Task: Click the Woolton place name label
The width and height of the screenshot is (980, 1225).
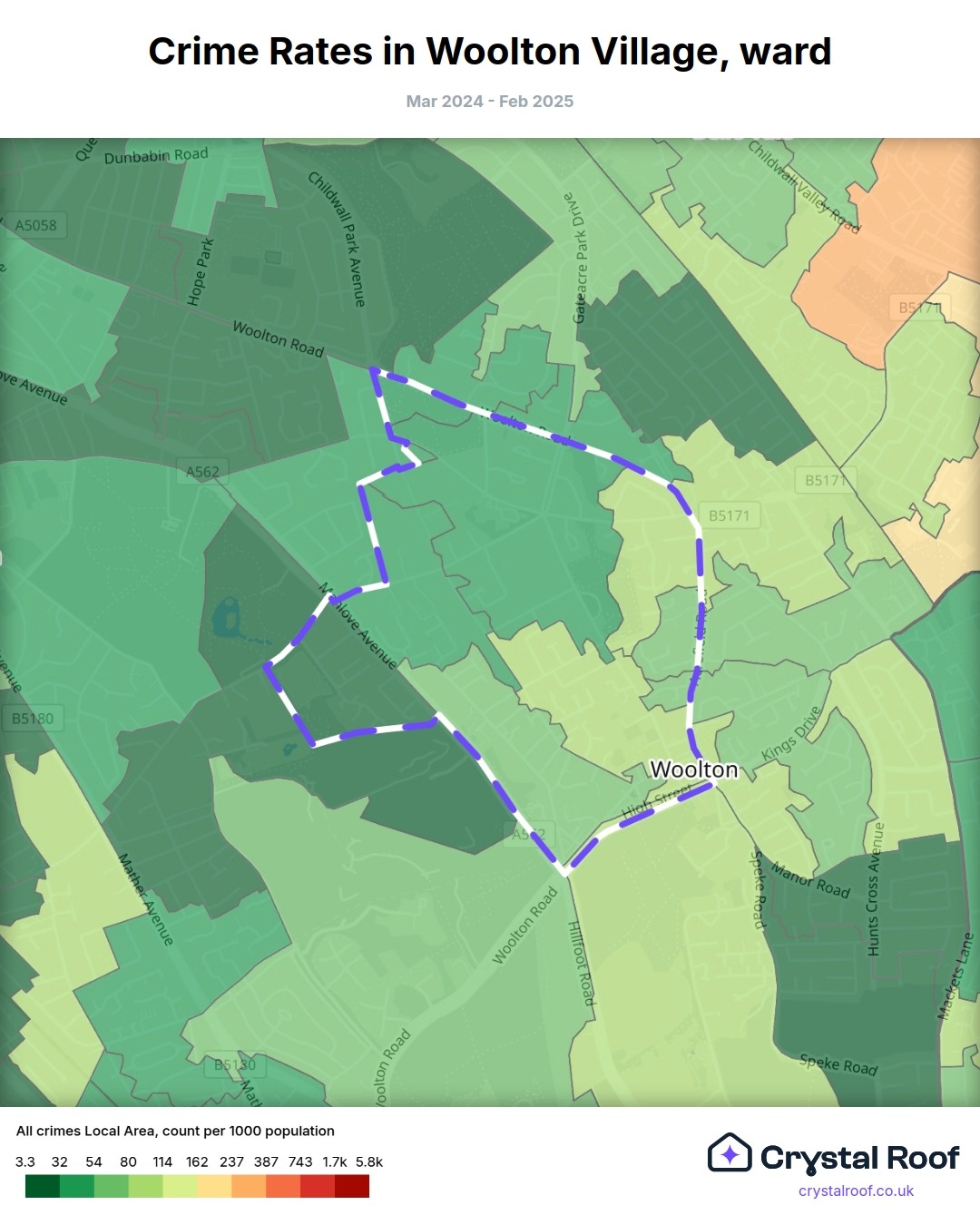Action: pyautogui.click(x=694, y=769)
